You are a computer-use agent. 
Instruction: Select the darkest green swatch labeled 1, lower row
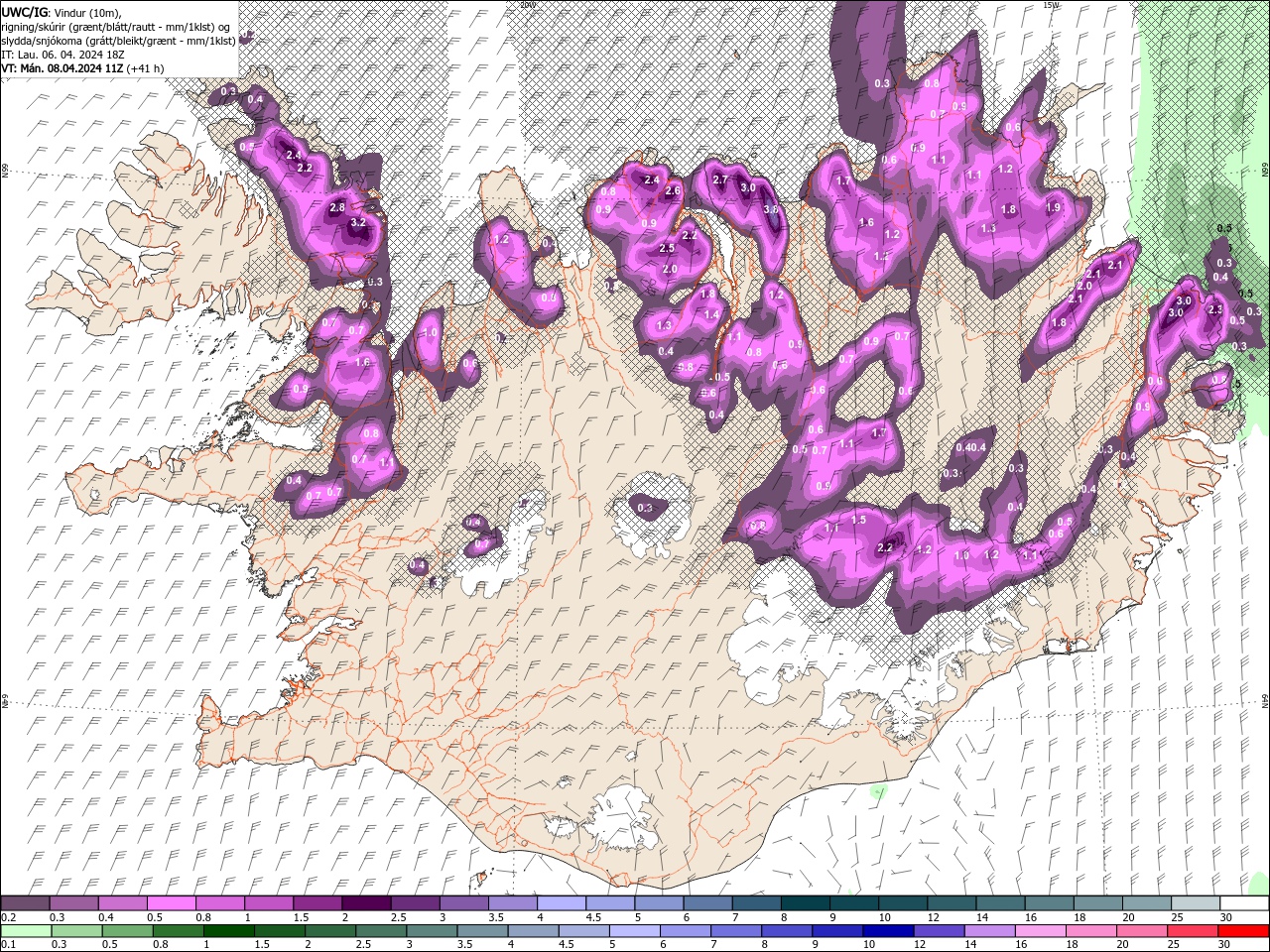point(229,931)
